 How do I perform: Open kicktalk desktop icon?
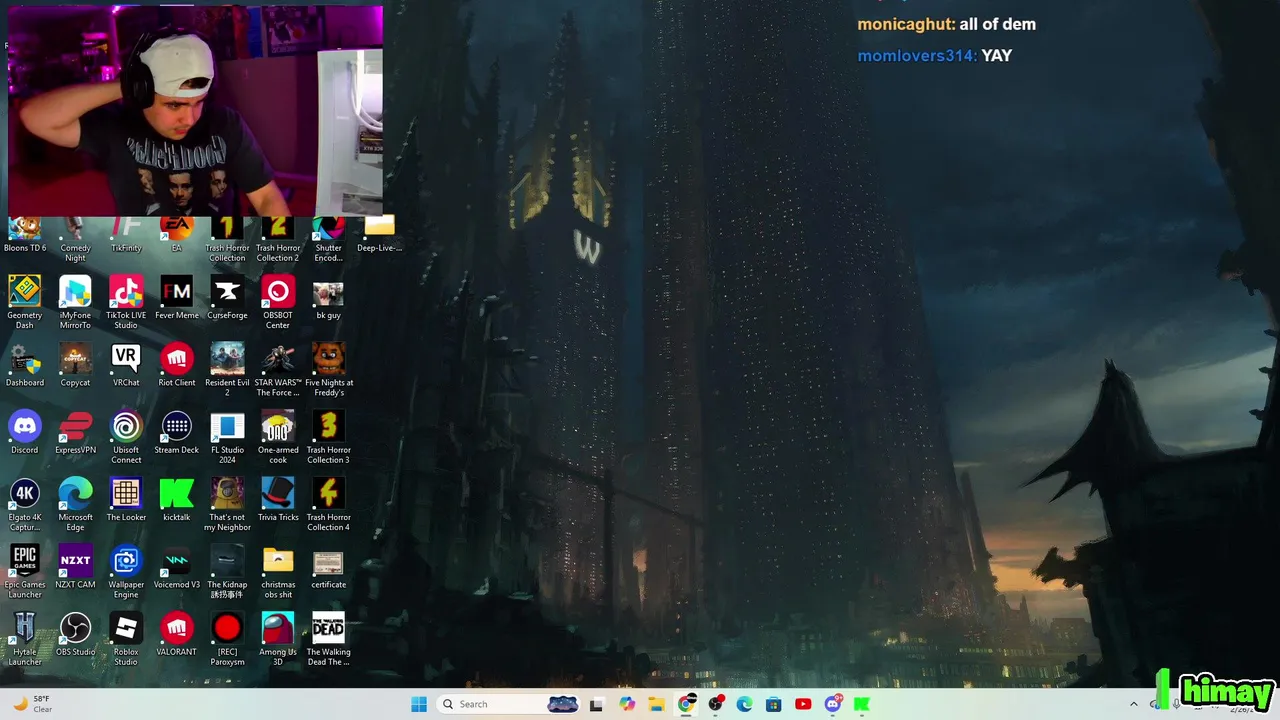pos(177,499)
